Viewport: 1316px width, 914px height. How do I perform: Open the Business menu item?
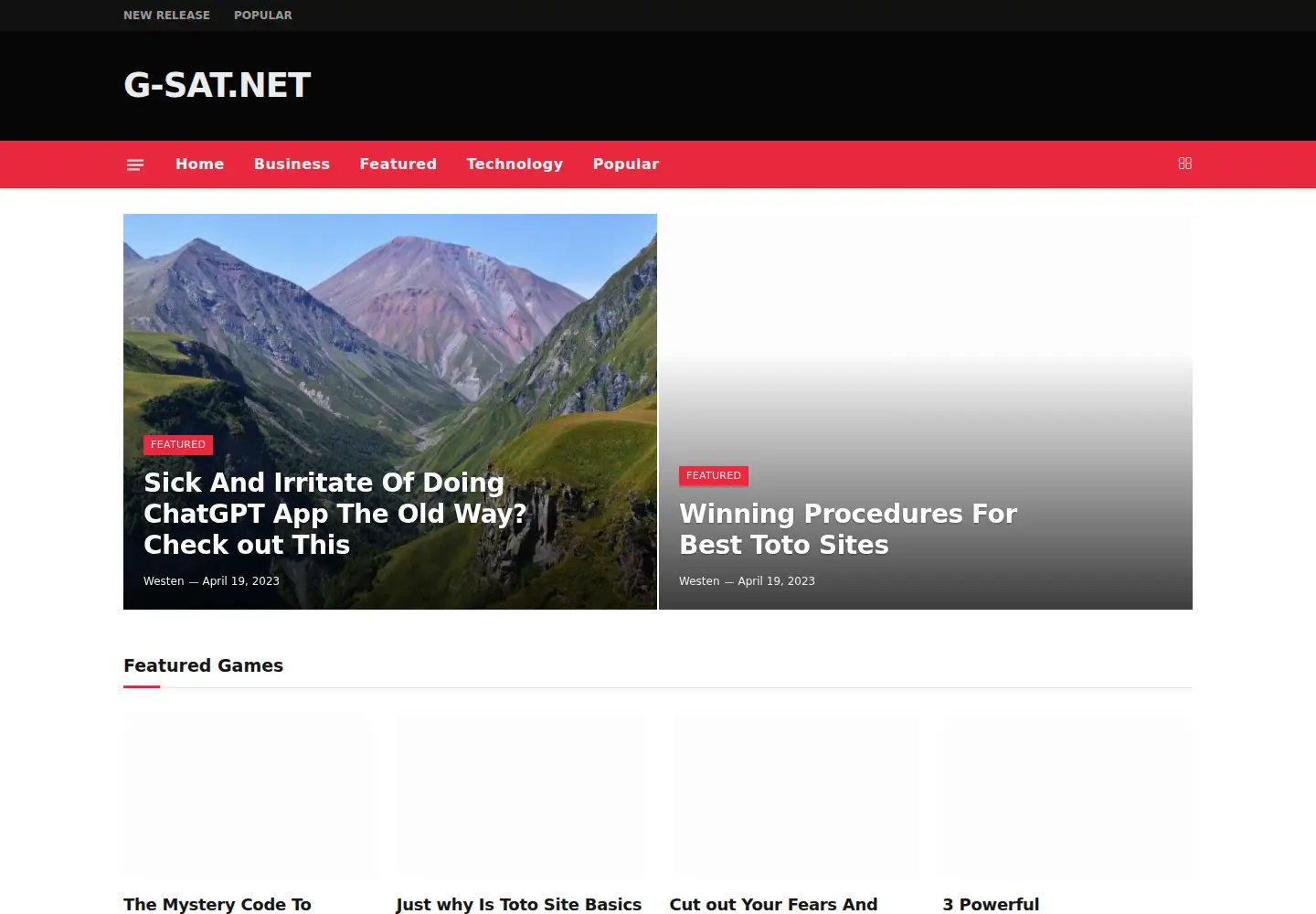292,165
